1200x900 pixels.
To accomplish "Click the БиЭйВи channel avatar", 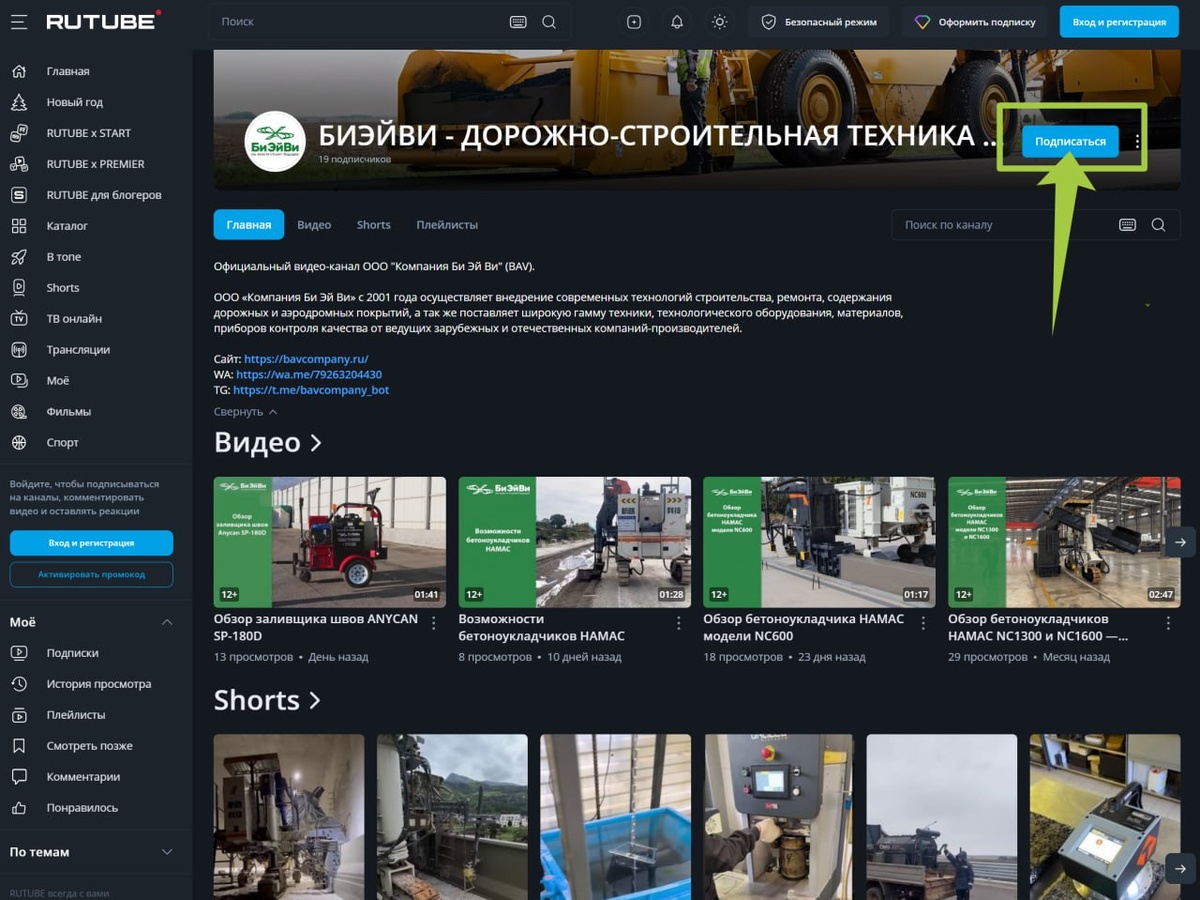I will (275, 141).
